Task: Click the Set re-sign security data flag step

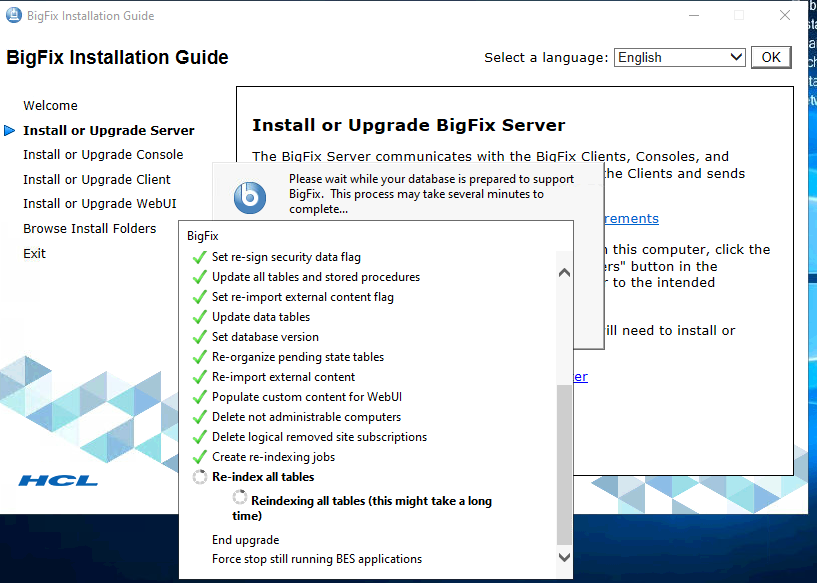Action: click(x=286, y=257)
